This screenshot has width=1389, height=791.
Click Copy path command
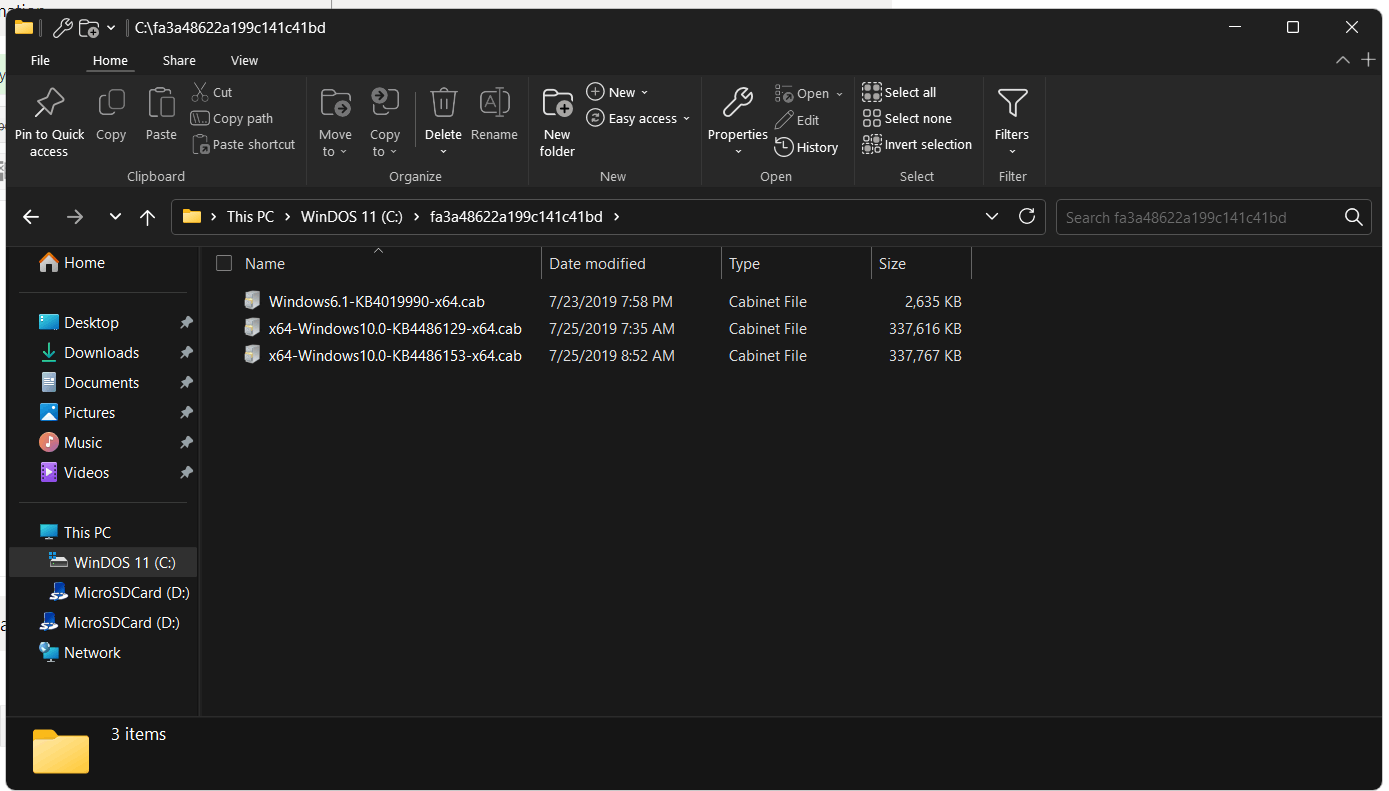pyautogui.click(x=232, y=118)
